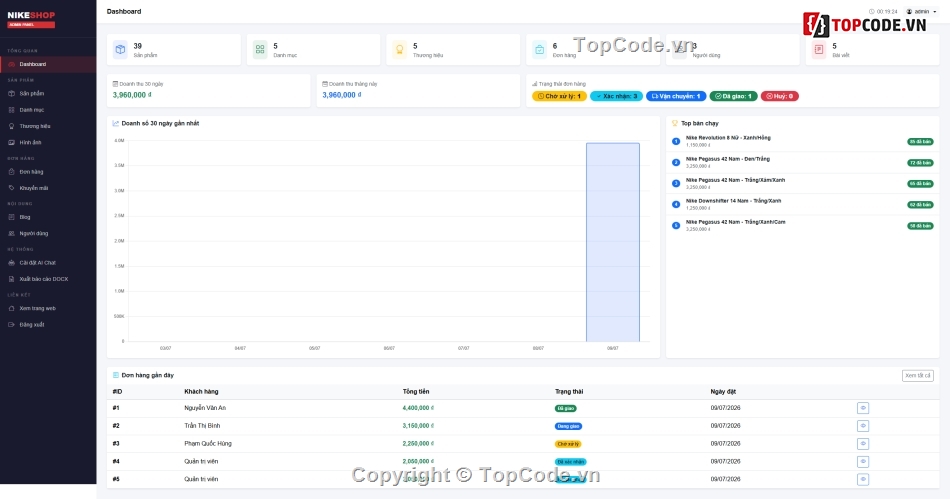
Task: Click the Xem trang web icon
Action: click(x=12, y=309)
